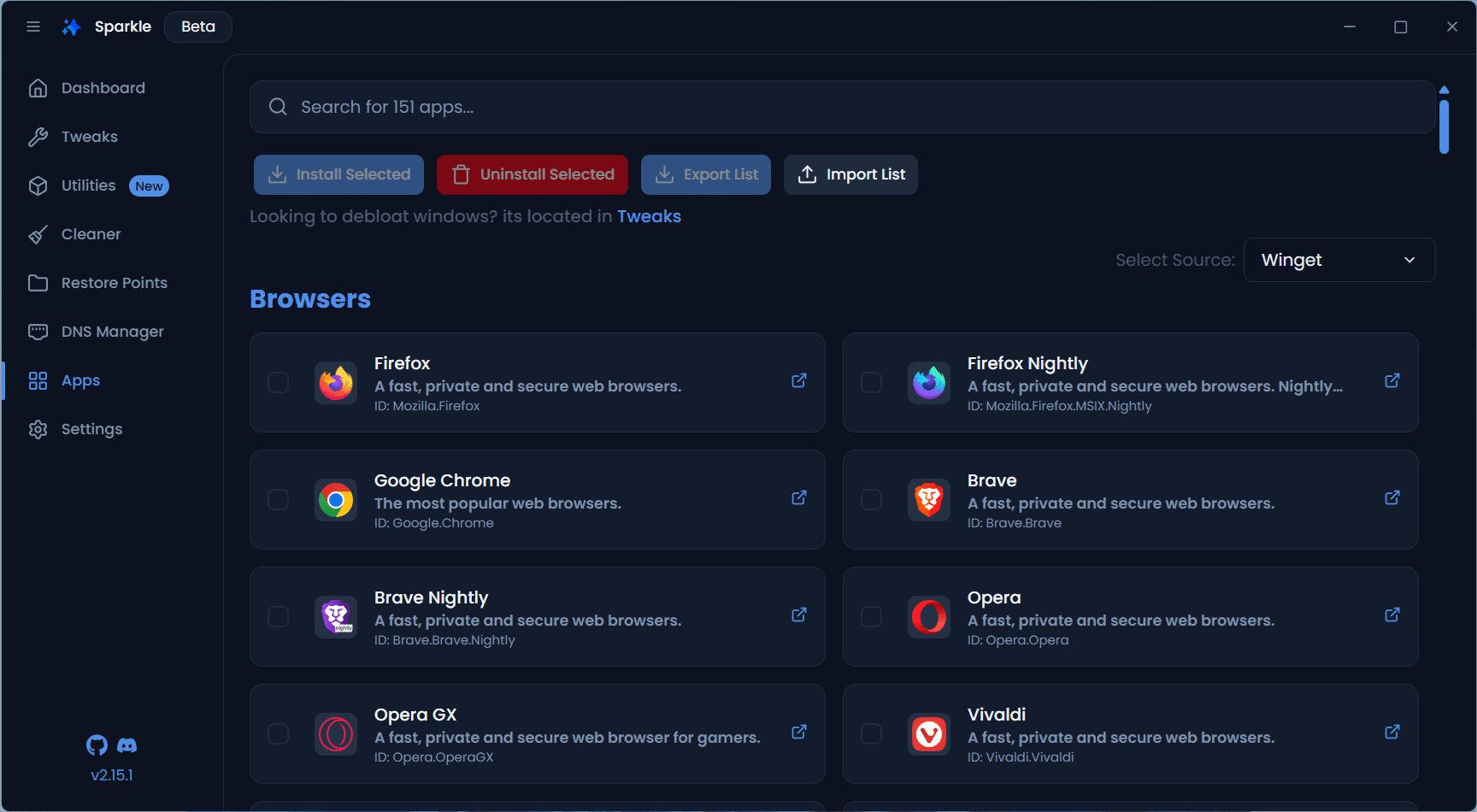Click the 'ID: Mozilla.Firefox.MSIX.Nightly' text

(1059, 406)
